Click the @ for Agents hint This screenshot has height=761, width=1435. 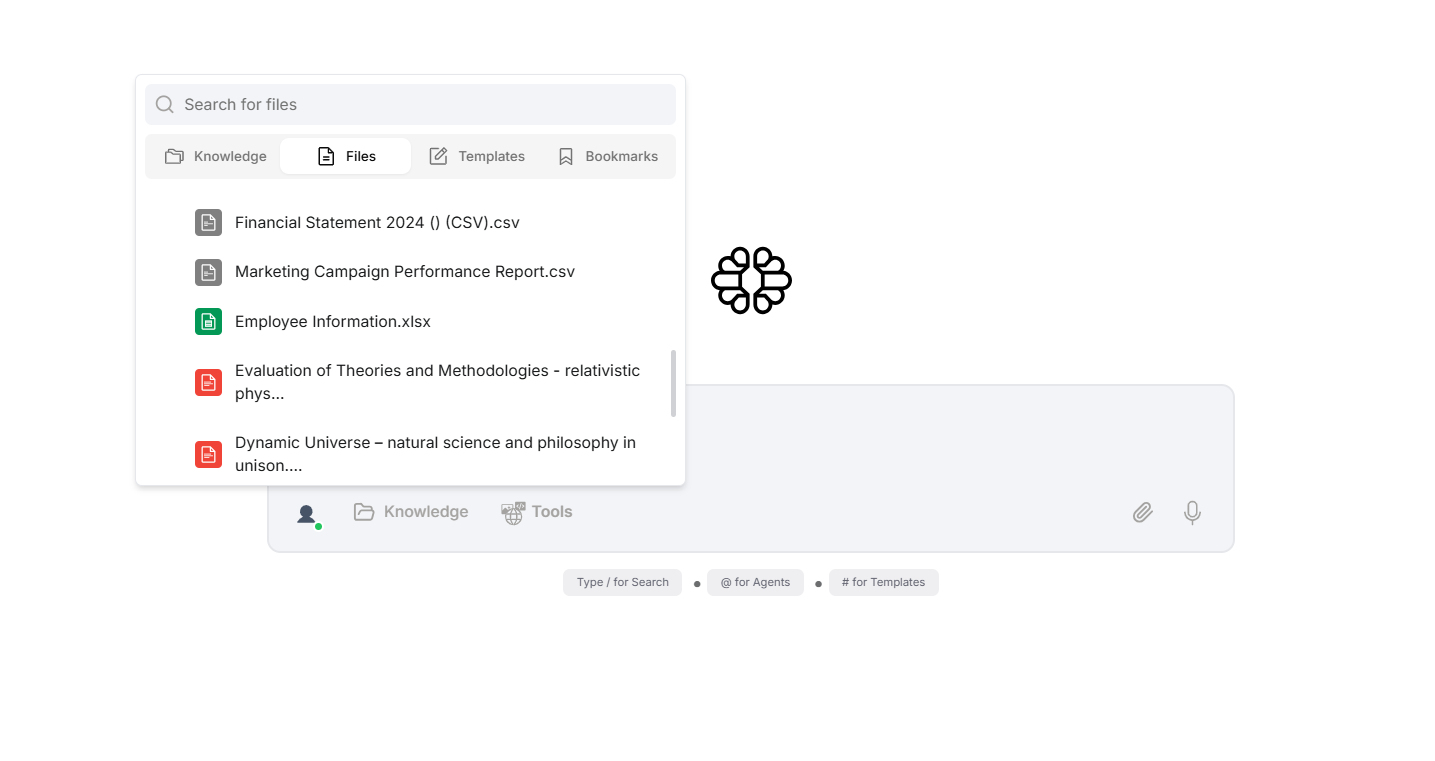[x=755, y=582]
